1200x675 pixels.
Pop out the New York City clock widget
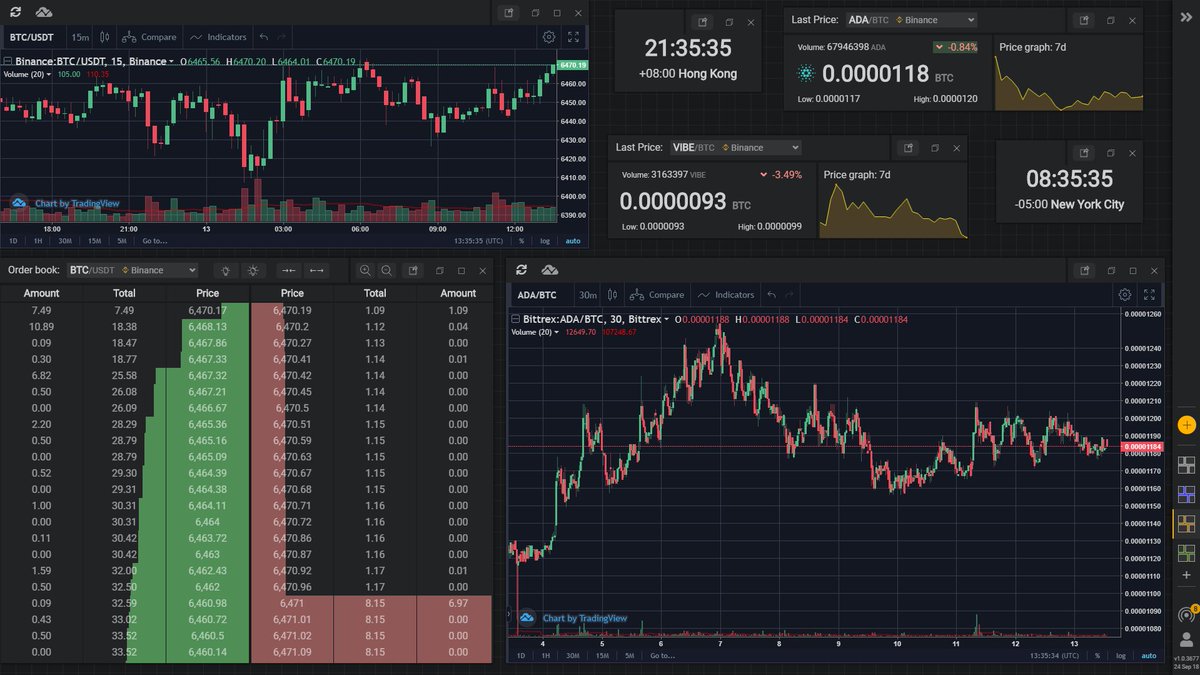1085,153
